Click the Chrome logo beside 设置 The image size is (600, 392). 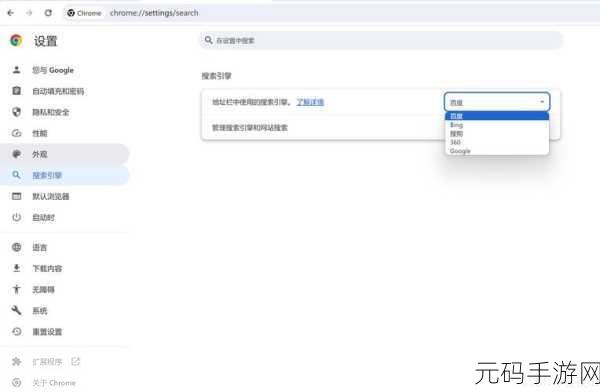click(16, 41)
